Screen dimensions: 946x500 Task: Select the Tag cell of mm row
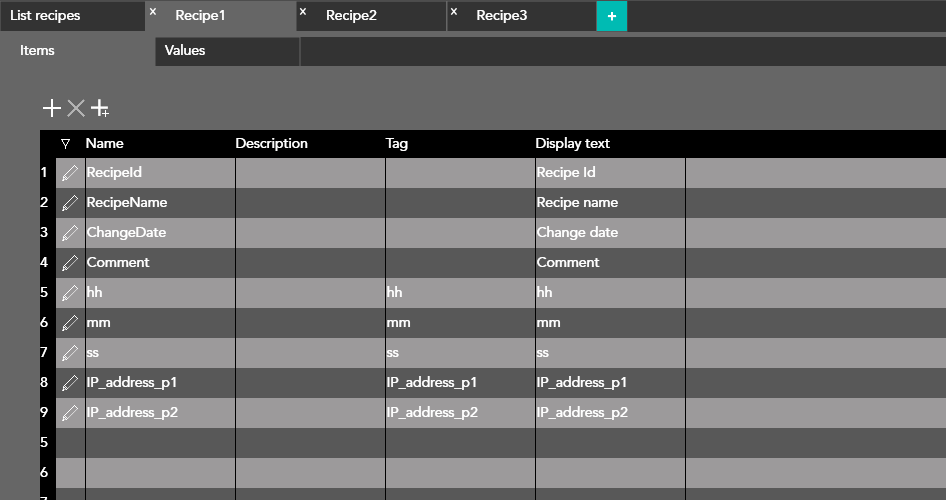point(460,323)
